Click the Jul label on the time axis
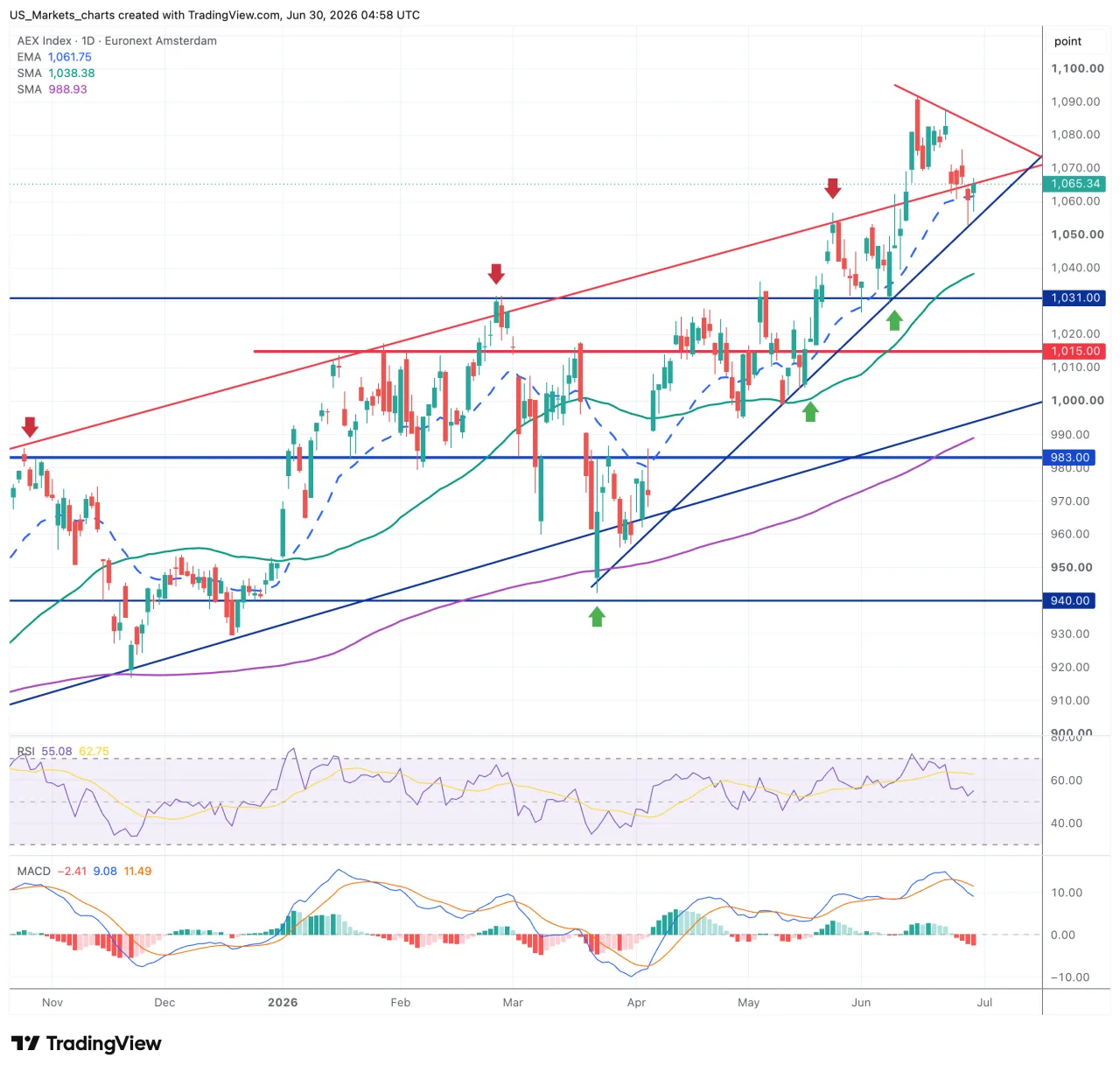The height and width of the screenshot is (1072, 1120). point(984,1003)
